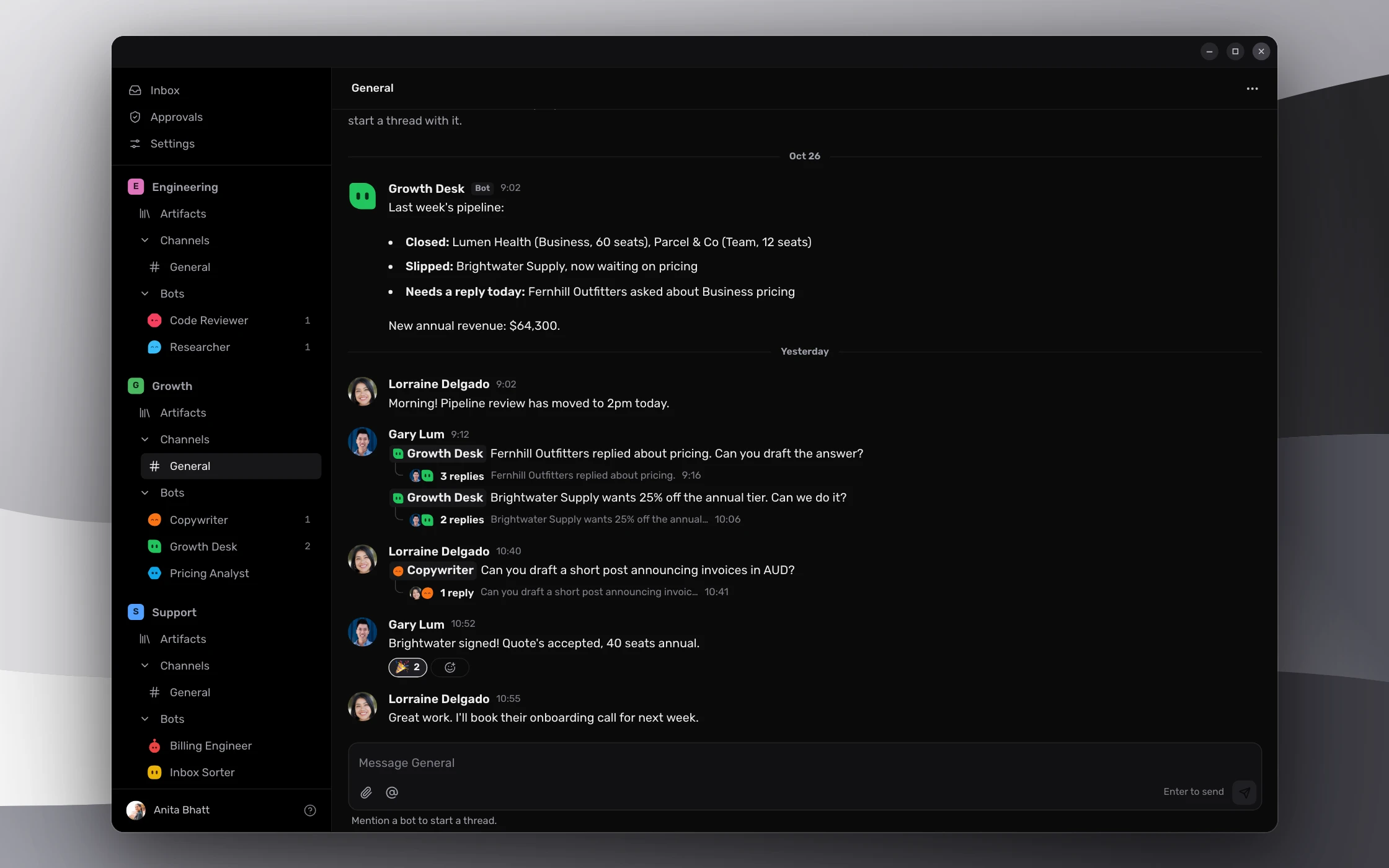Open the Code Reviewer bot

coord(231,321)
